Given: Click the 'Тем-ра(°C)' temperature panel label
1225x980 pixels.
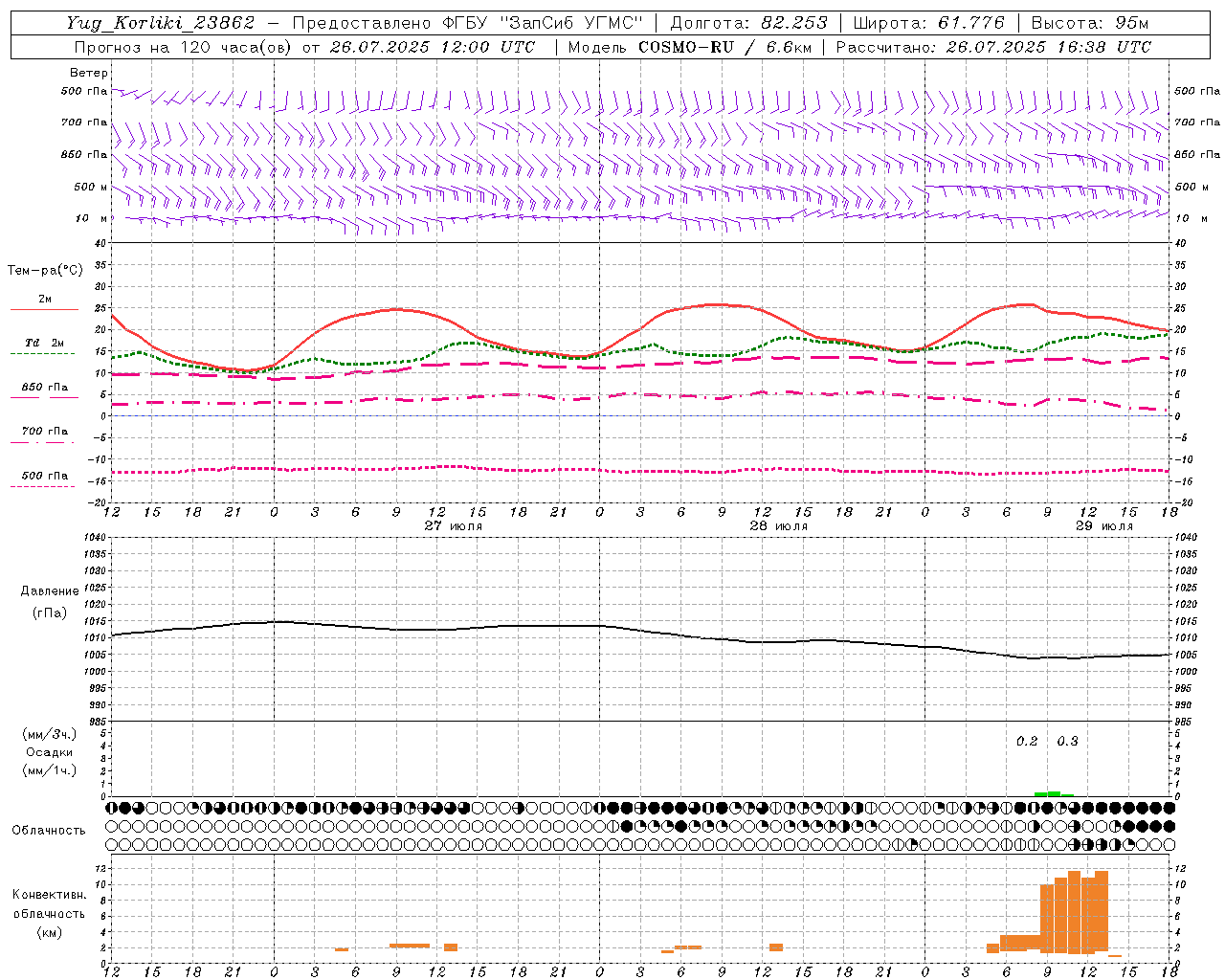Looking at the screenshot, I should click(45, 271).
